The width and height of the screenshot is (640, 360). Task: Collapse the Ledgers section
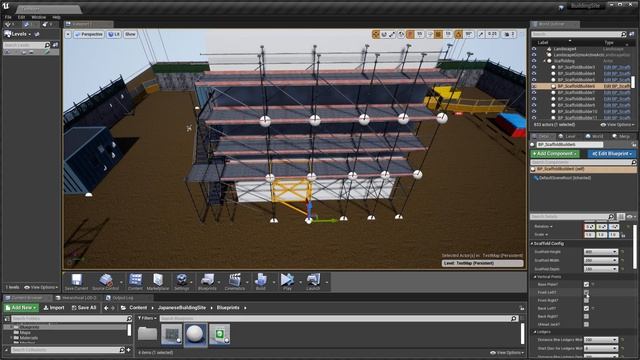pos(535,332)
